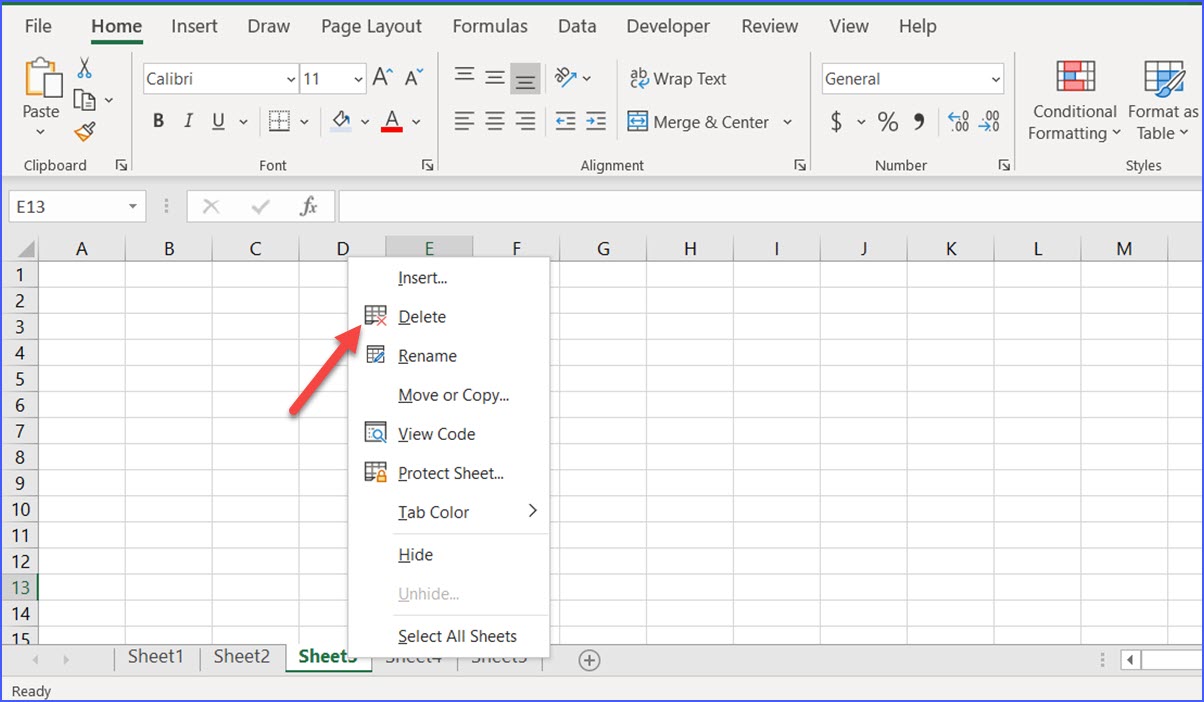Apply Accounting dollar number format

coord(836,122)
